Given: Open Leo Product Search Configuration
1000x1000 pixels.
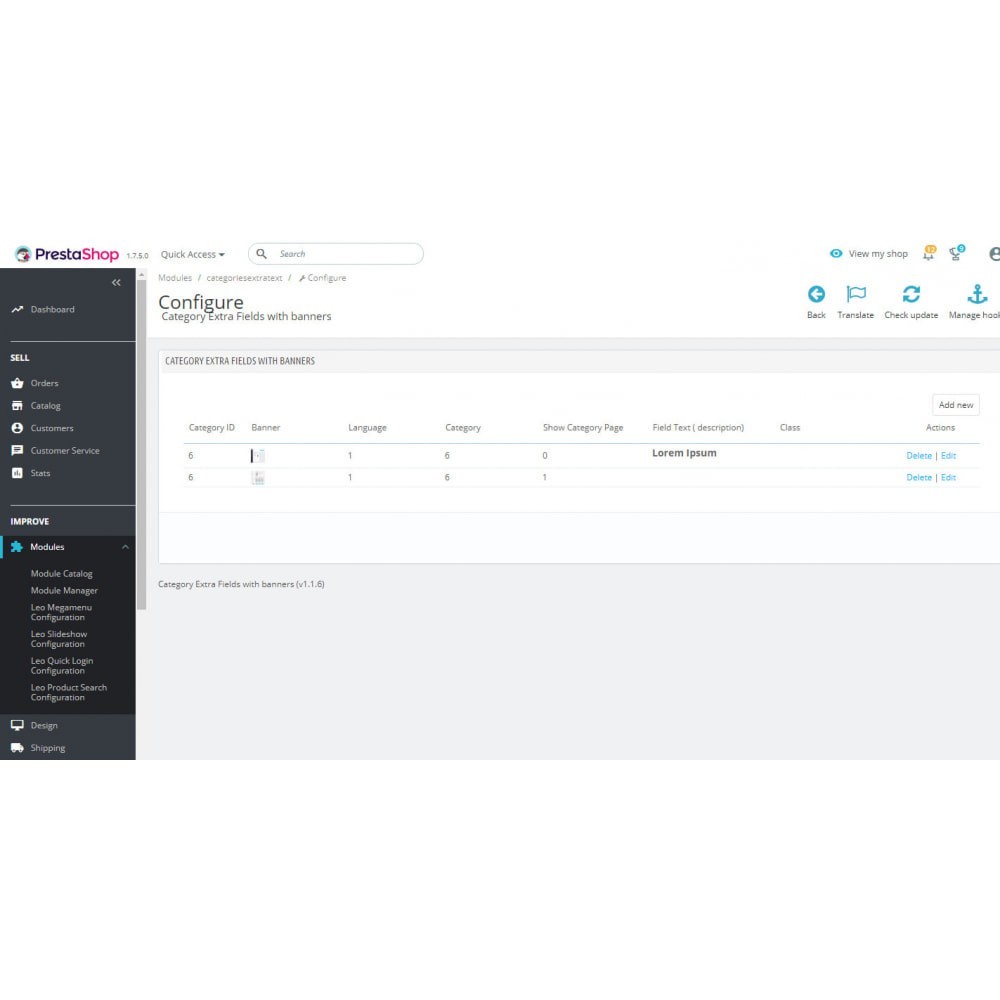Looking at the screenshot, I should [x=69, y=693].
